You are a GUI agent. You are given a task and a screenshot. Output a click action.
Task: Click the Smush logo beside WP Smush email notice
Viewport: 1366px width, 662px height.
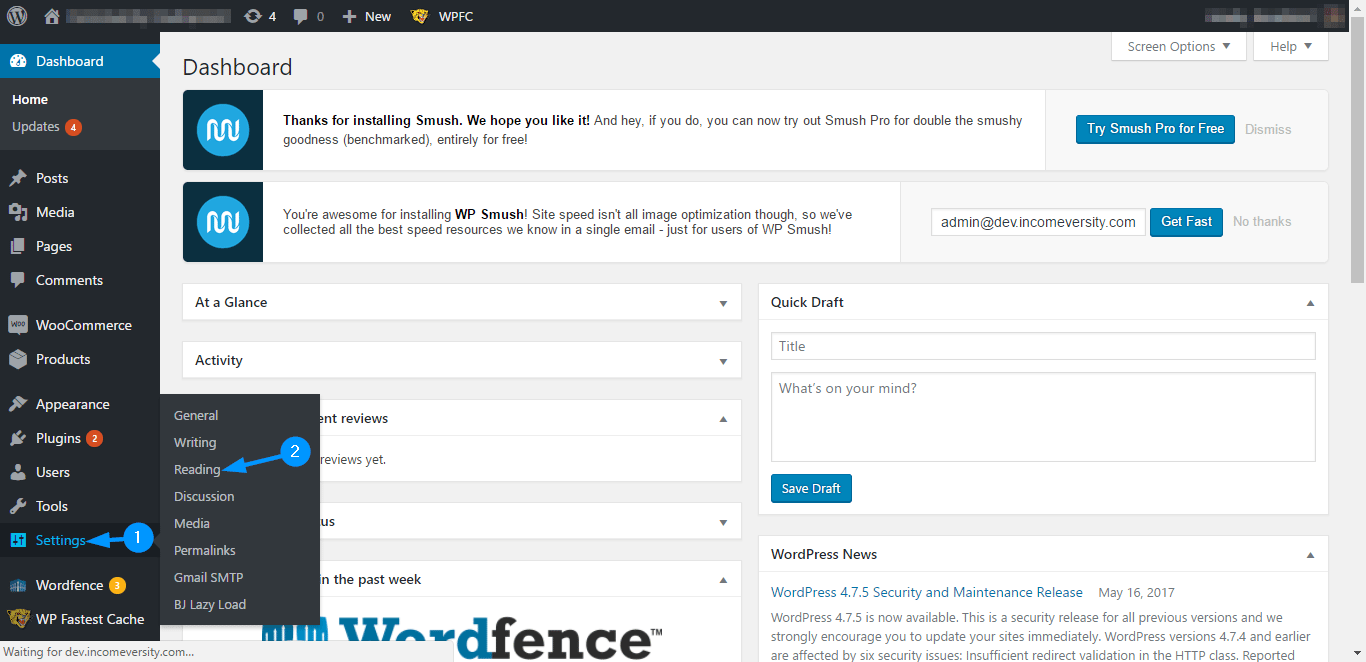click(x=223, y=221)
